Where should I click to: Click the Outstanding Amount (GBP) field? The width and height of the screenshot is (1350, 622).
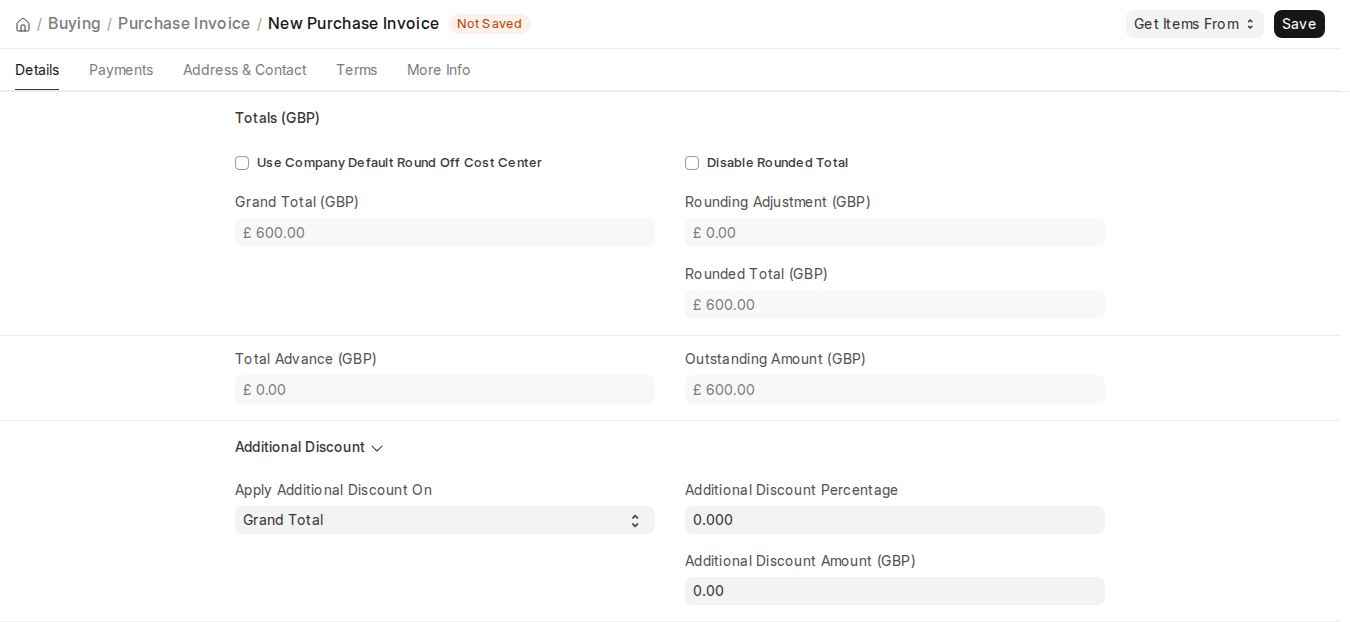click(x=895, y=390)
